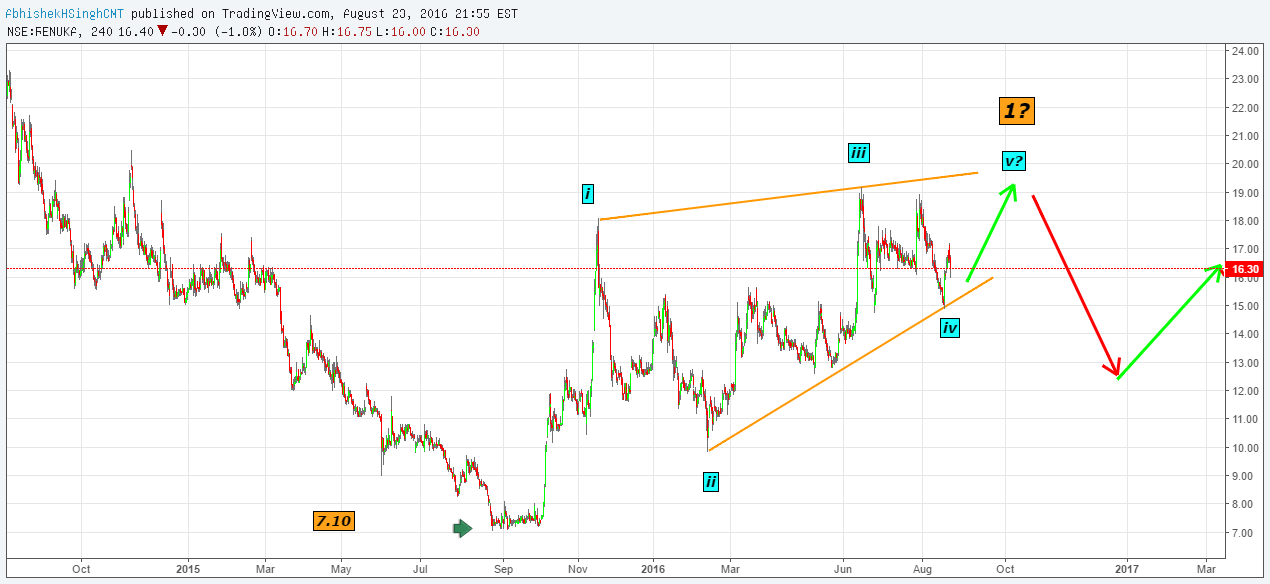Screen dimensions: 1270x584
Task: Click 18.00 on the price axis
Action: 1245,221
